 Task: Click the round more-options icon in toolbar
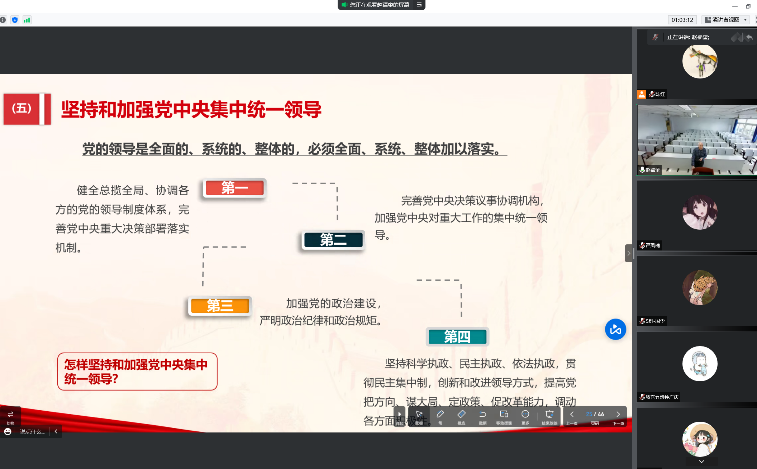[x=526, y=414]
